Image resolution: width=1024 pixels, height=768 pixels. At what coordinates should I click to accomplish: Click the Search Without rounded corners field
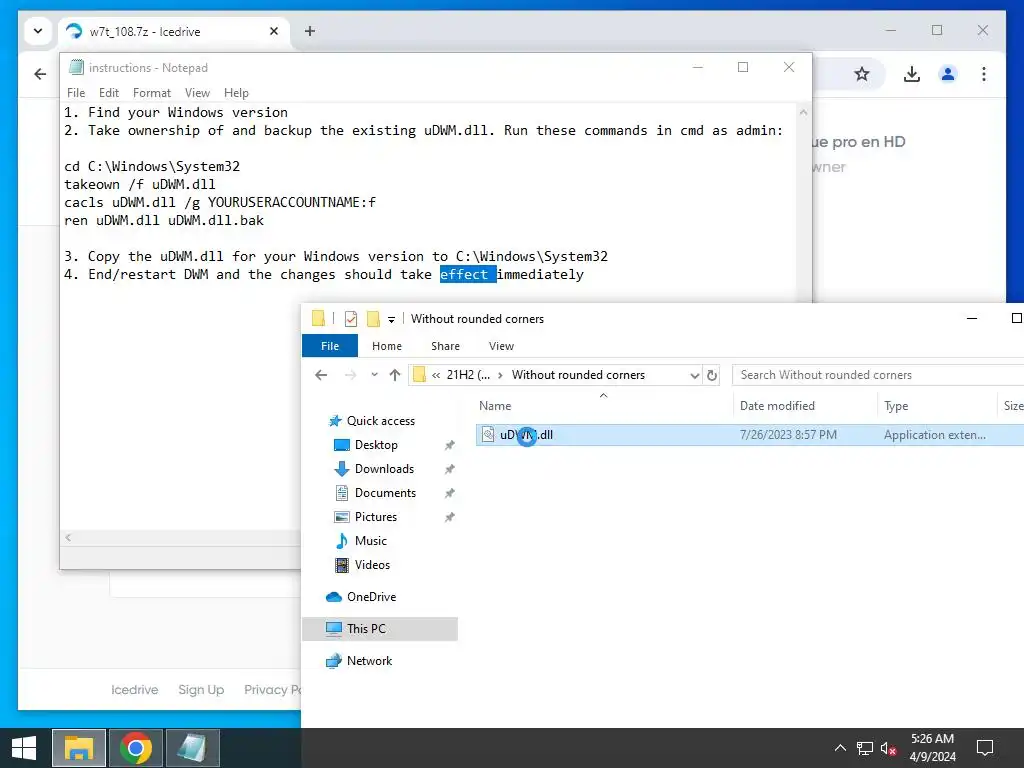(x=878, y=375)
